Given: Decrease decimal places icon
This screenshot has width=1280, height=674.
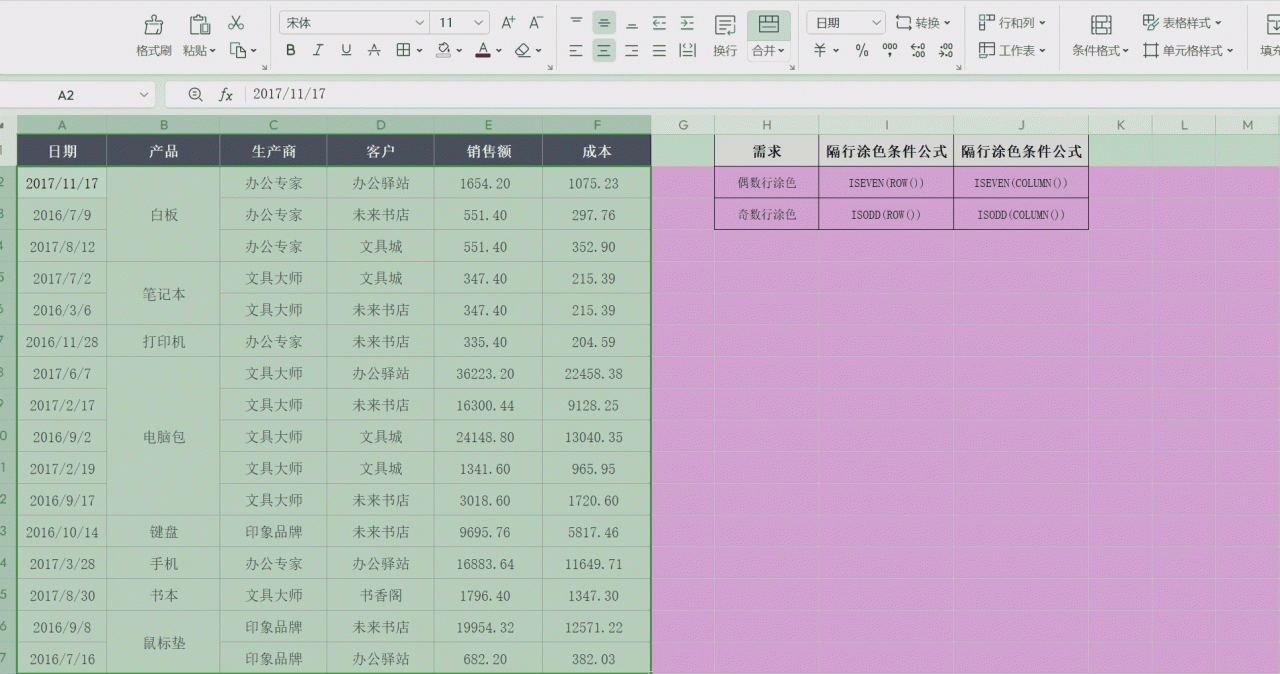Looking at the screenshot, I should pyautogui.click(x=945, y=50).
